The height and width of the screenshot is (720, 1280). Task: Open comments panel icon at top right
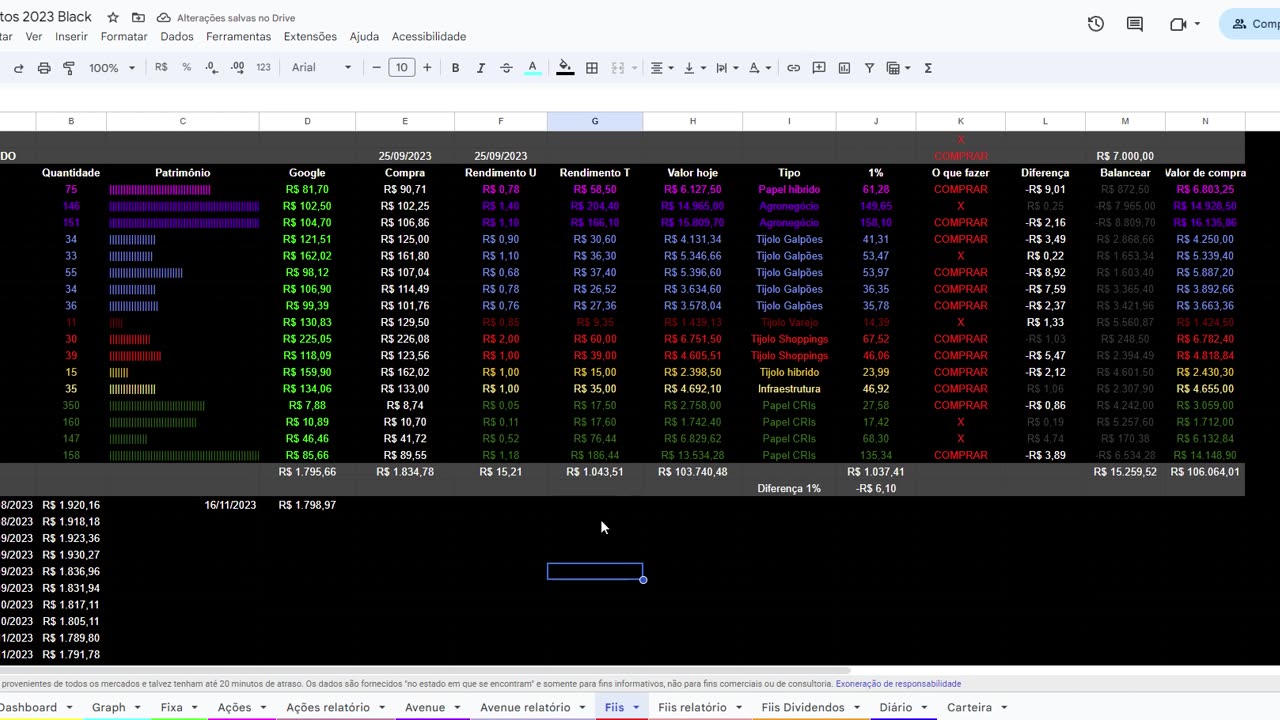click(1135, 24)
